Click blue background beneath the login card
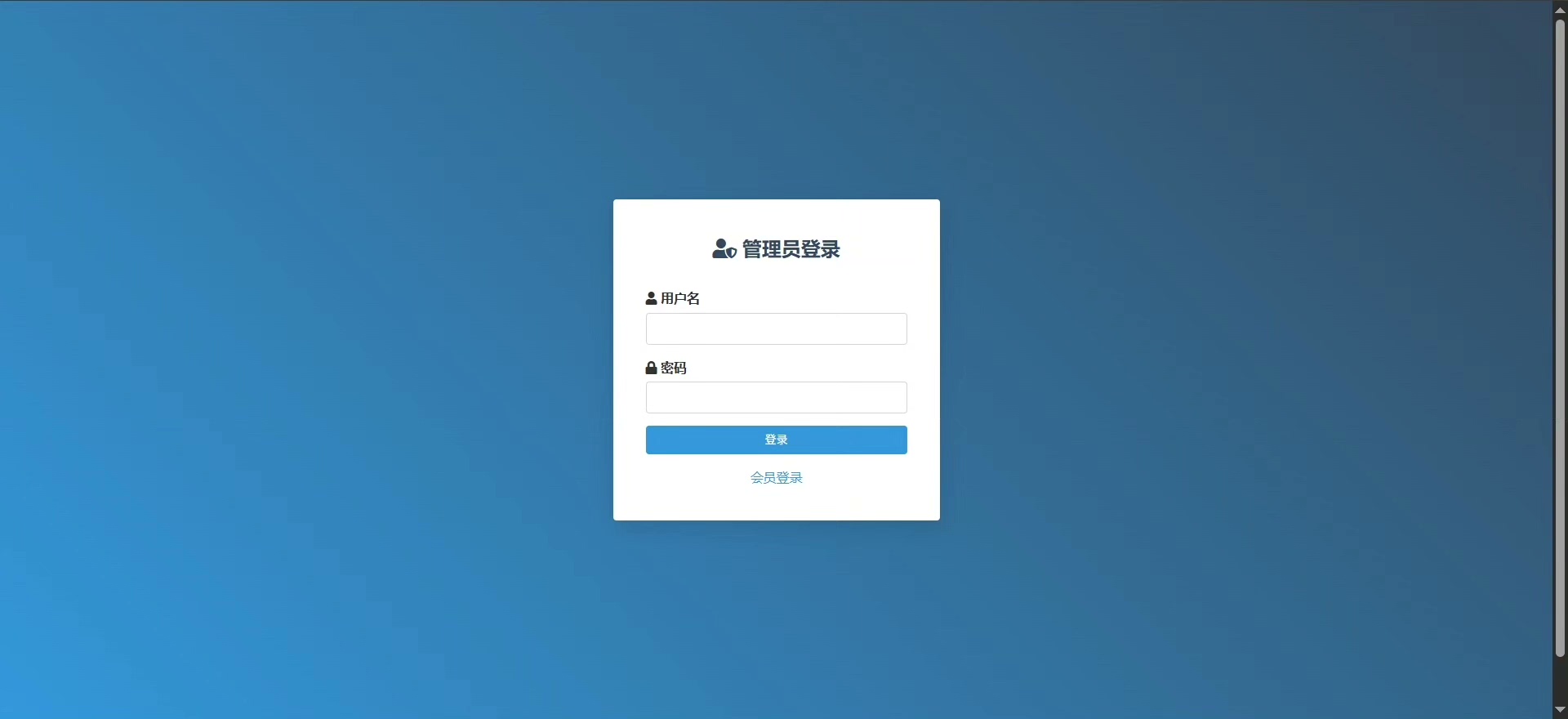 click(x=777, y=619)
